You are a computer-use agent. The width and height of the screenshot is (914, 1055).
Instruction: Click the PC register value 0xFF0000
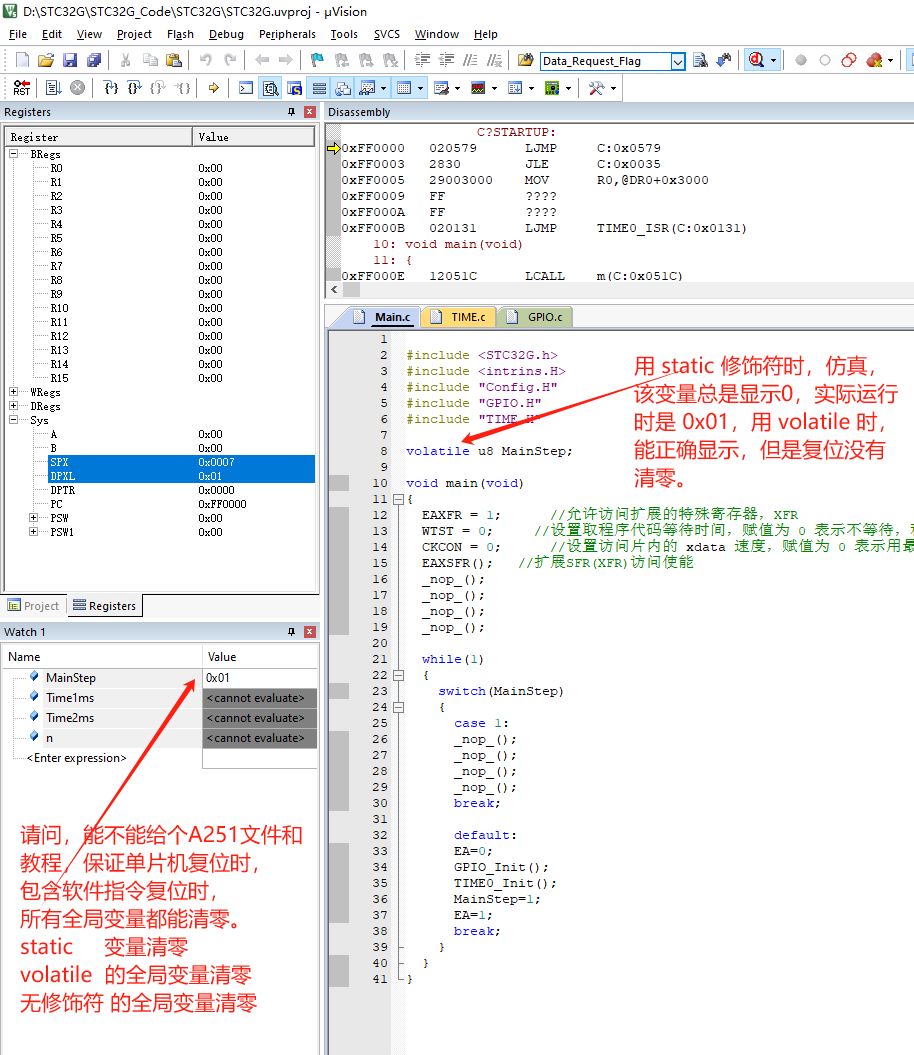pyautogui.click(x=222, y=504)
